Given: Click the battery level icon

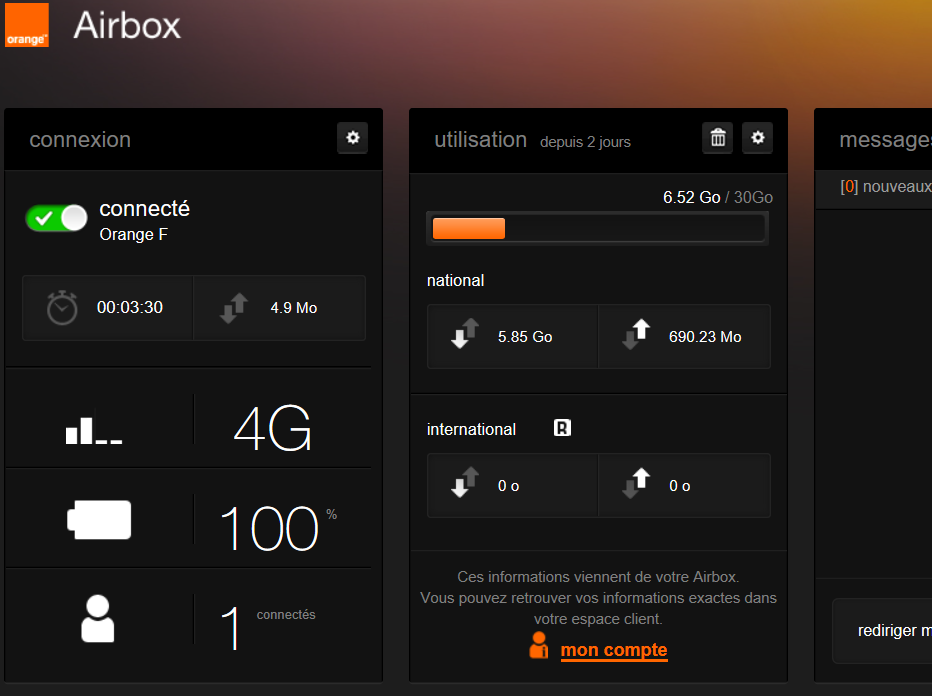Looking at the screenshot, I should tap(98, 519).
